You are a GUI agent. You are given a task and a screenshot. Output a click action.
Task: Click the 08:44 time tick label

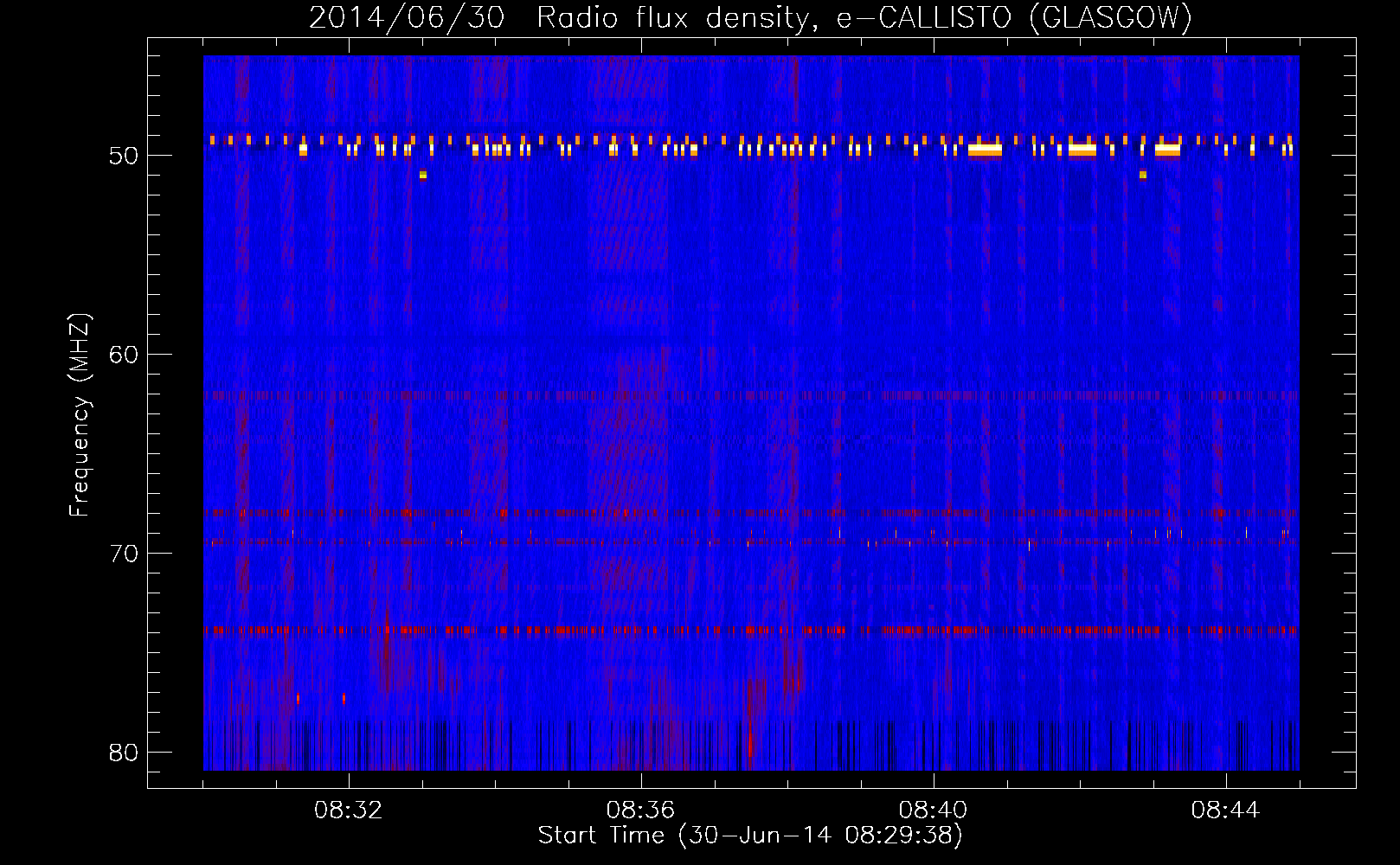(x=1225, y=811)
